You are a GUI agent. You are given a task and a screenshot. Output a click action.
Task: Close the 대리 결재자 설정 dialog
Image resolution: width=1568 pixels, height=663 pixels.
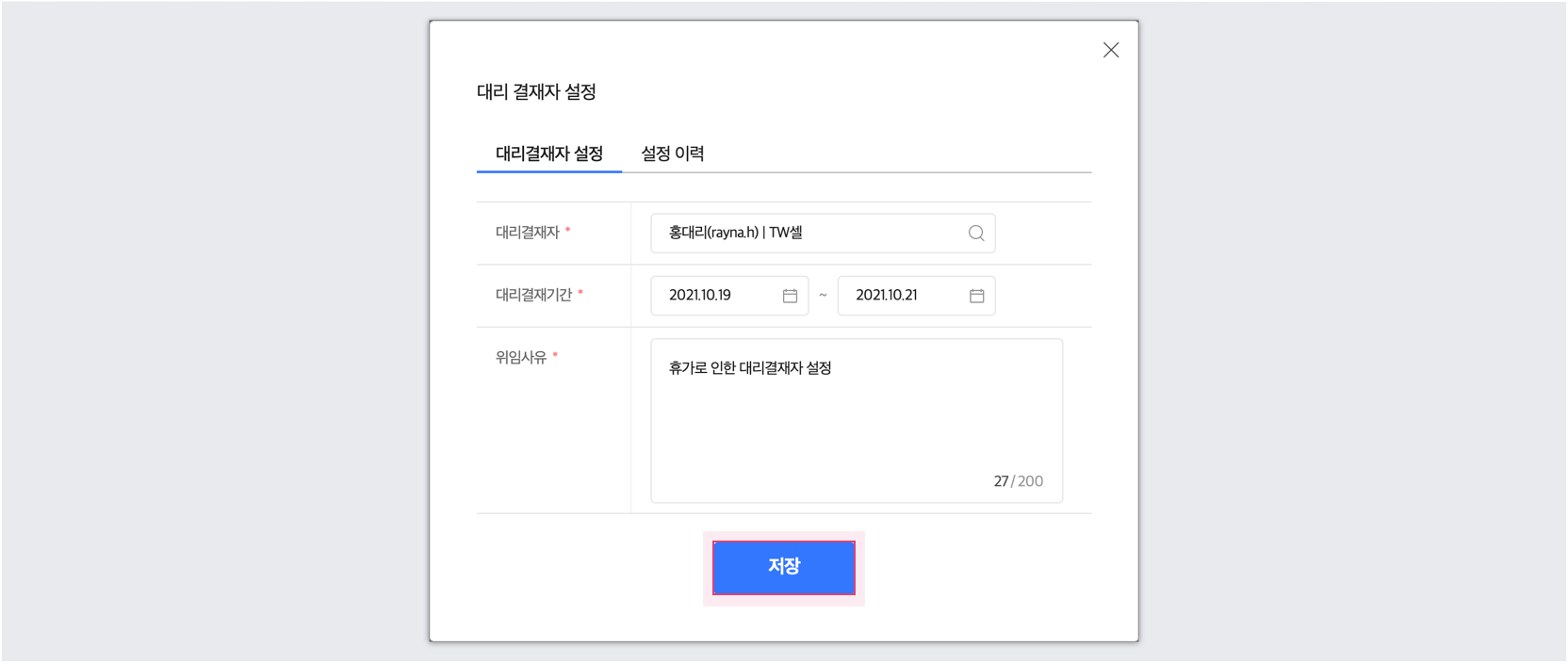tap(1111, 50)
